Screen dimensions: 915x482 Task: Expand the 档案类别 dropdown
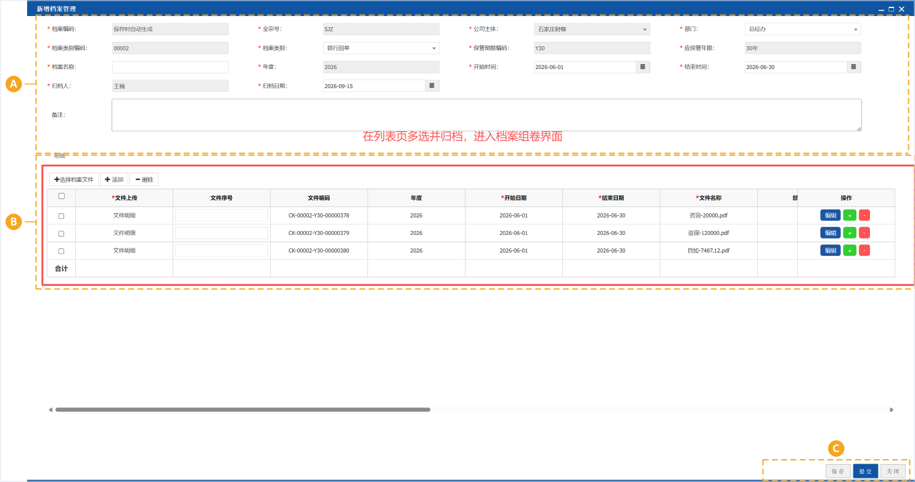point(434,48)
